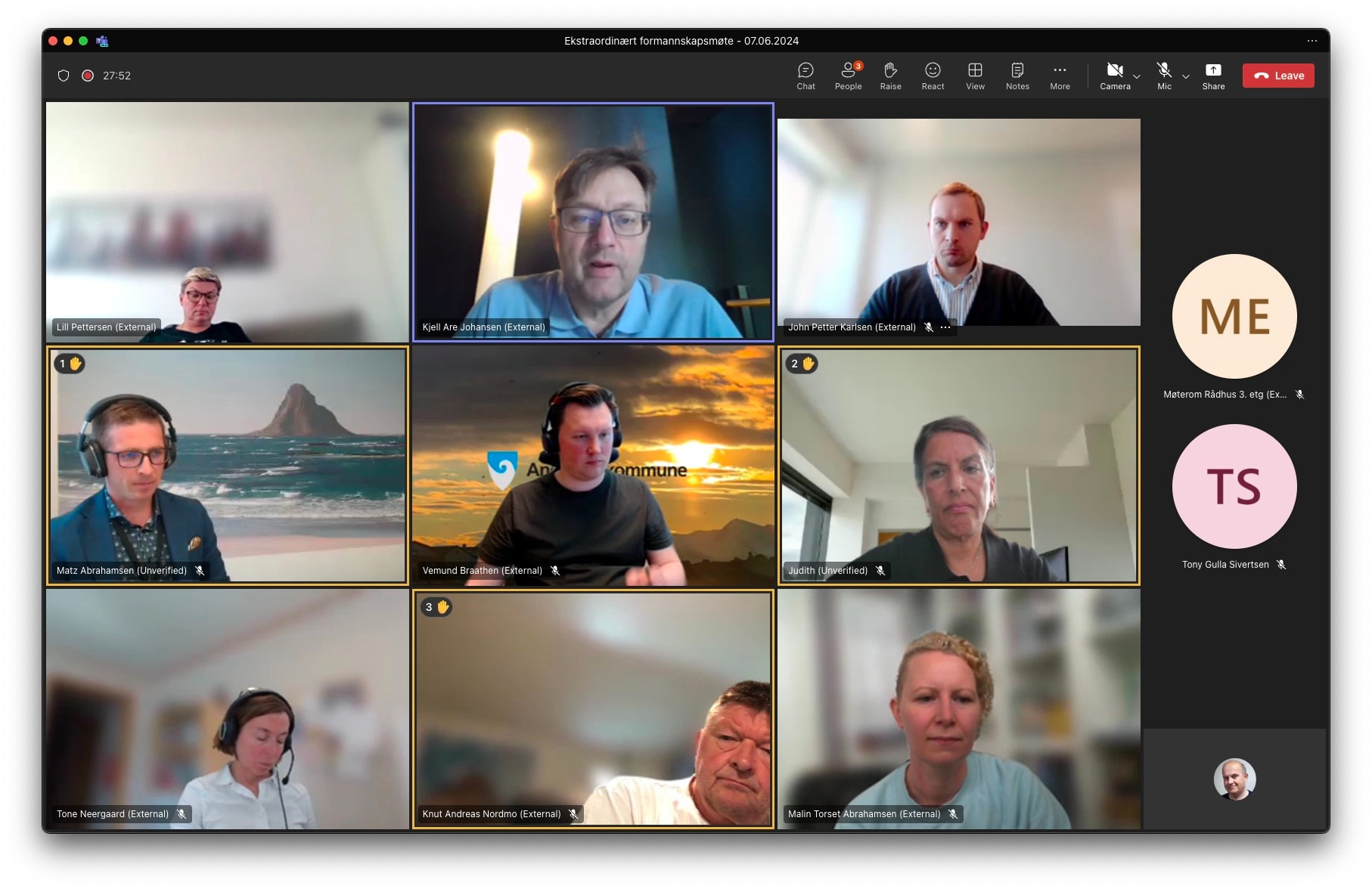Open the More actions menu
Viewport: 1372px width, 889px height.
click(1060, 76)
